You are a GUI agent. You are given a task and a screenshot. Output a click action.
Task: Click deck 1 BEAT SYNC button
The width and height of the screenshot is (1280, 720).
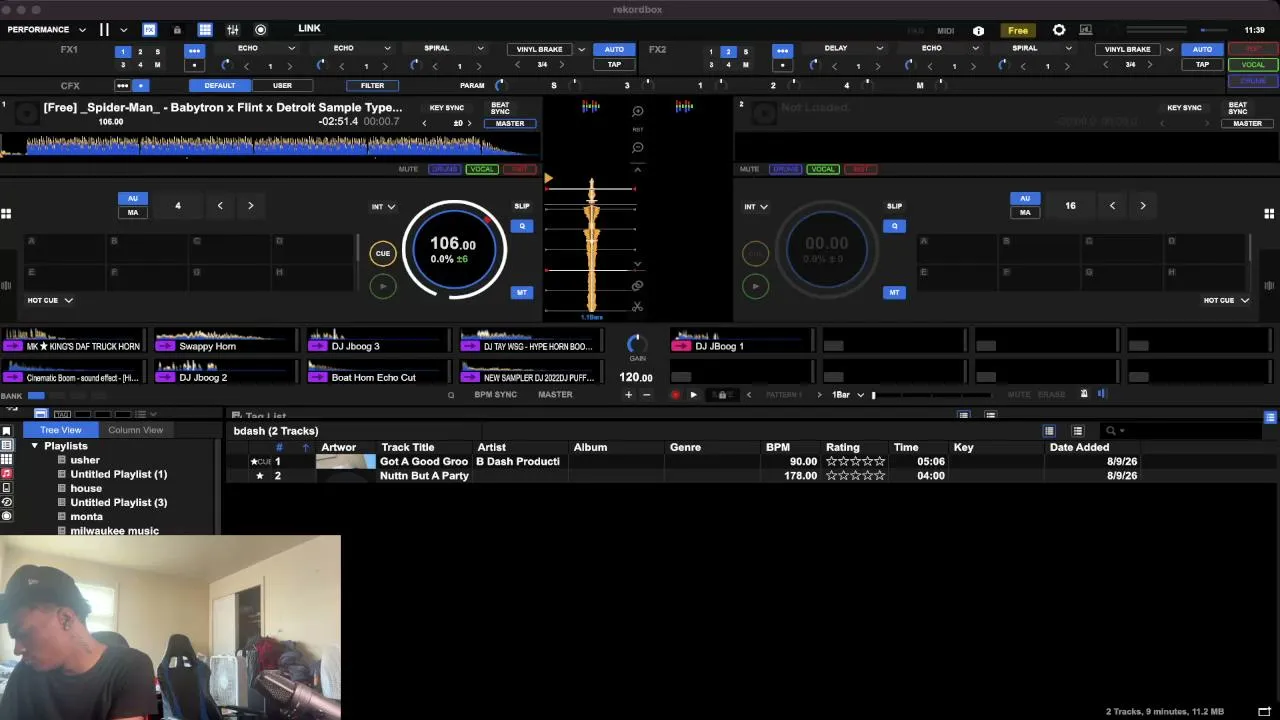pos(500,108)
